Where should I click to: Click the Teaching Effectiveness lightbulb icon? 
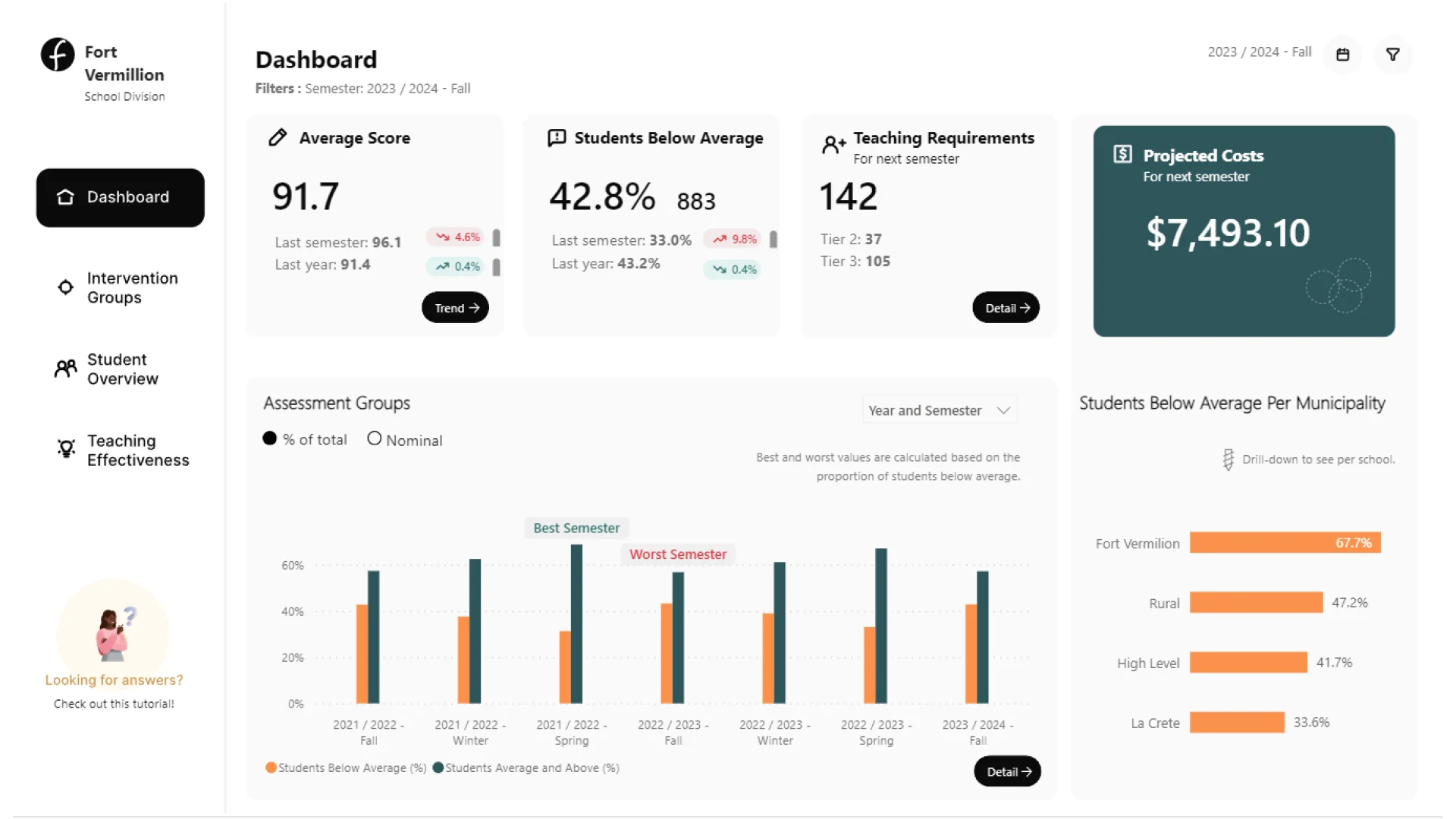67,449
